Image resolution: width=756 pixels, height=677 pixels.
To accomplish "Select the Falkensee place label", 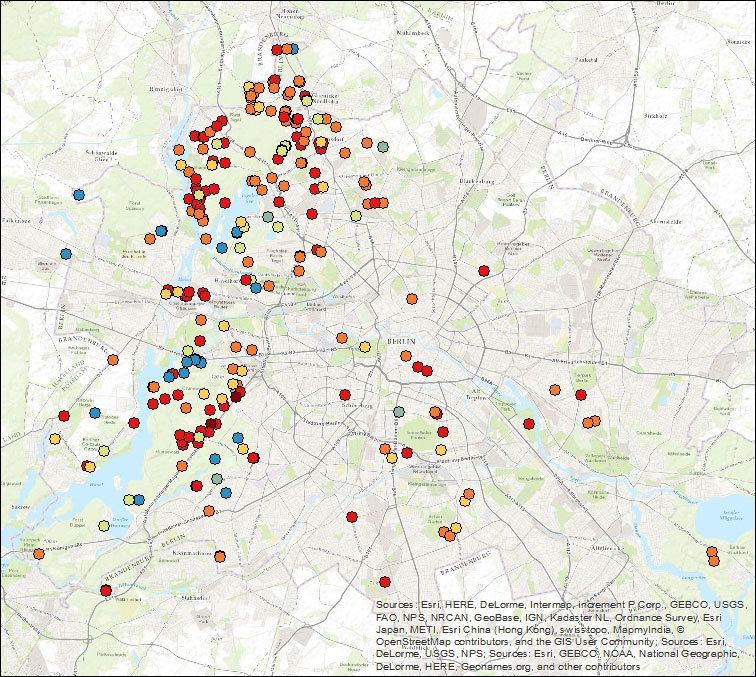I will point(16,221).
